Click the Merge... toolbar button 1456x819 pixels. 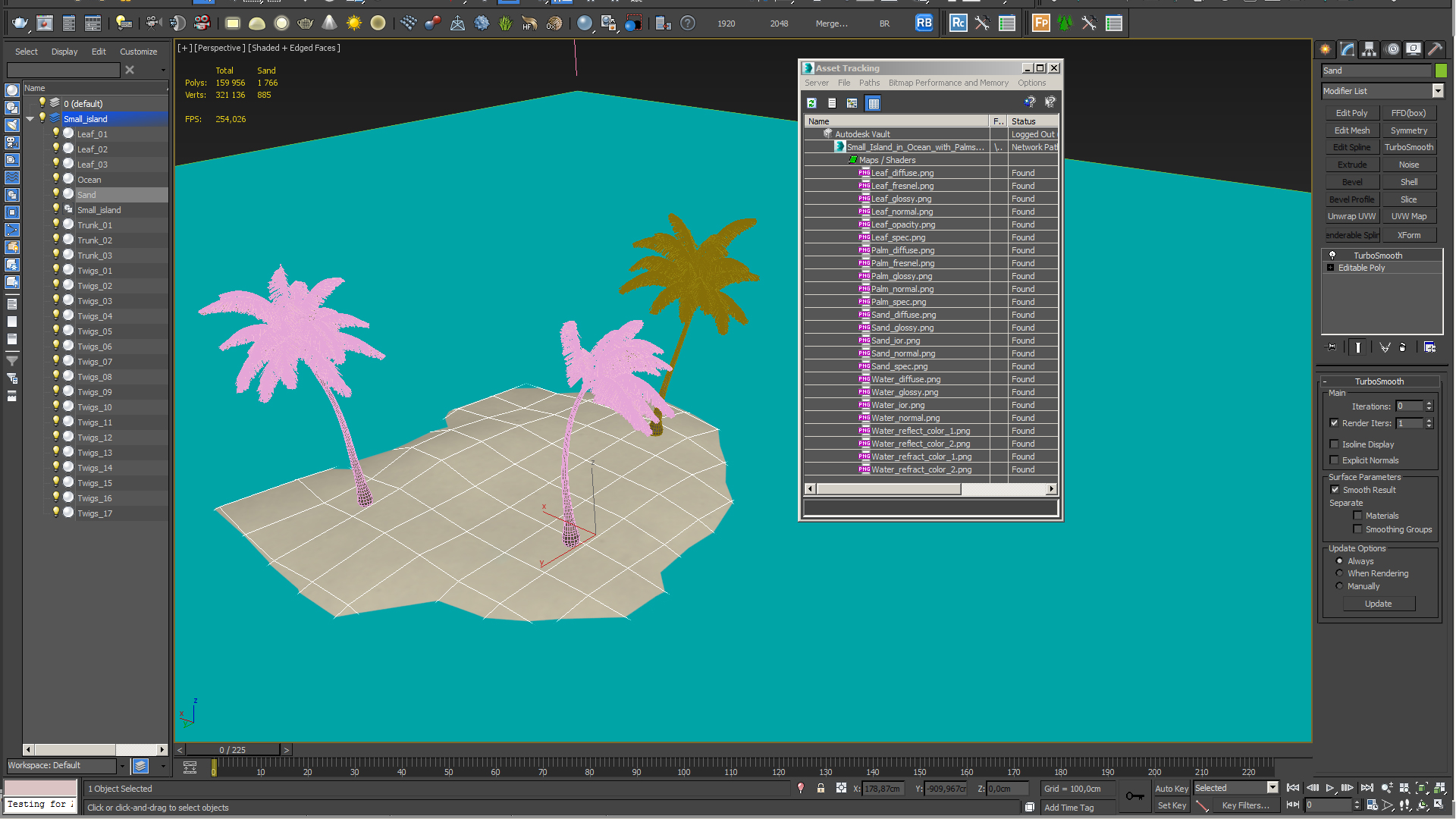[x=832, y=24]
